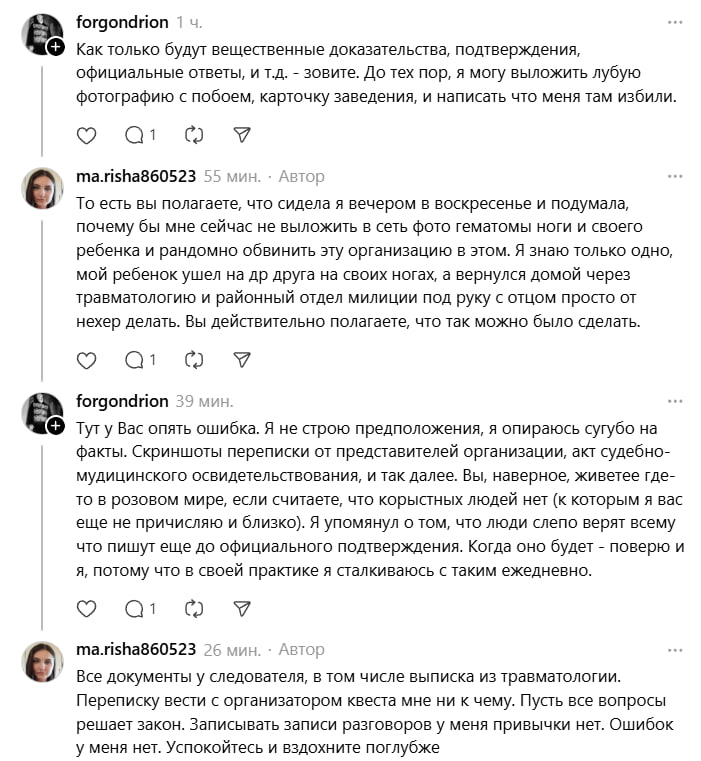701x761 pixels.
Task: Repost ma.risha860523's 55 min. comment
Action: (194, 359)
